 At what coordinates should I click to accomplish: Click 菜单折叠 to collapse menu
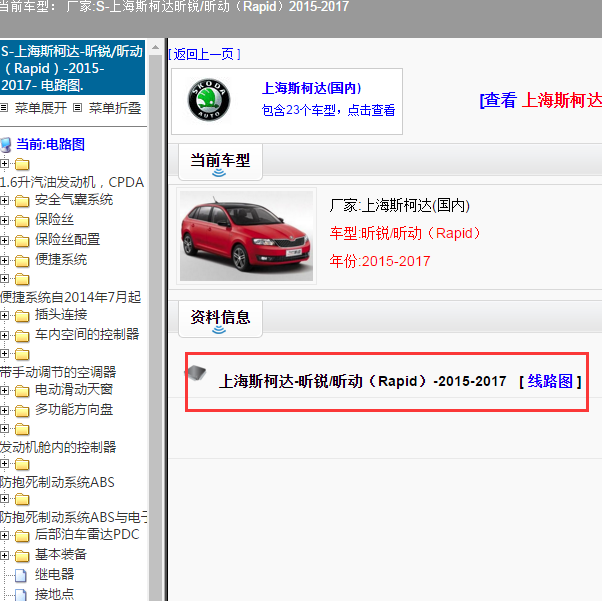tap(115, 108)
